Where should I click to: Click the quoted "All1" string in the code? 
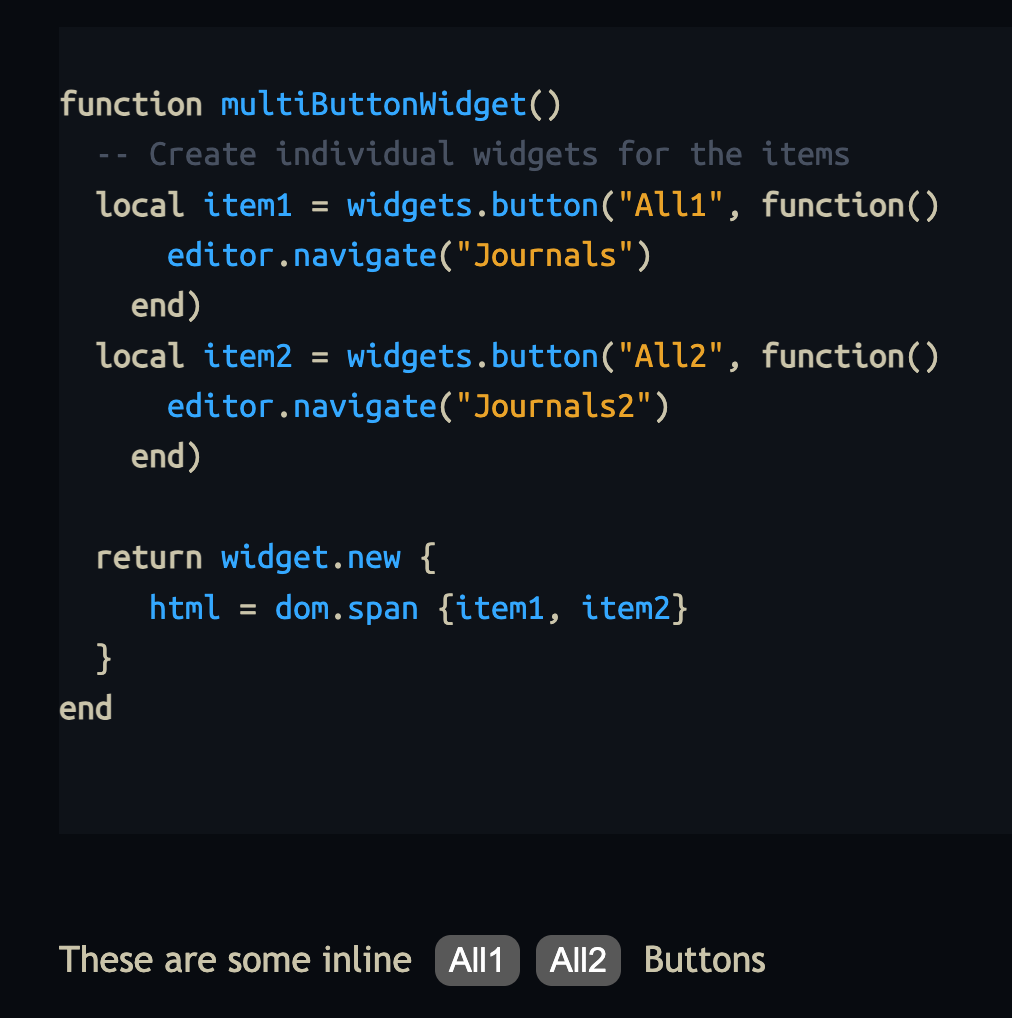tap(669, 205)
